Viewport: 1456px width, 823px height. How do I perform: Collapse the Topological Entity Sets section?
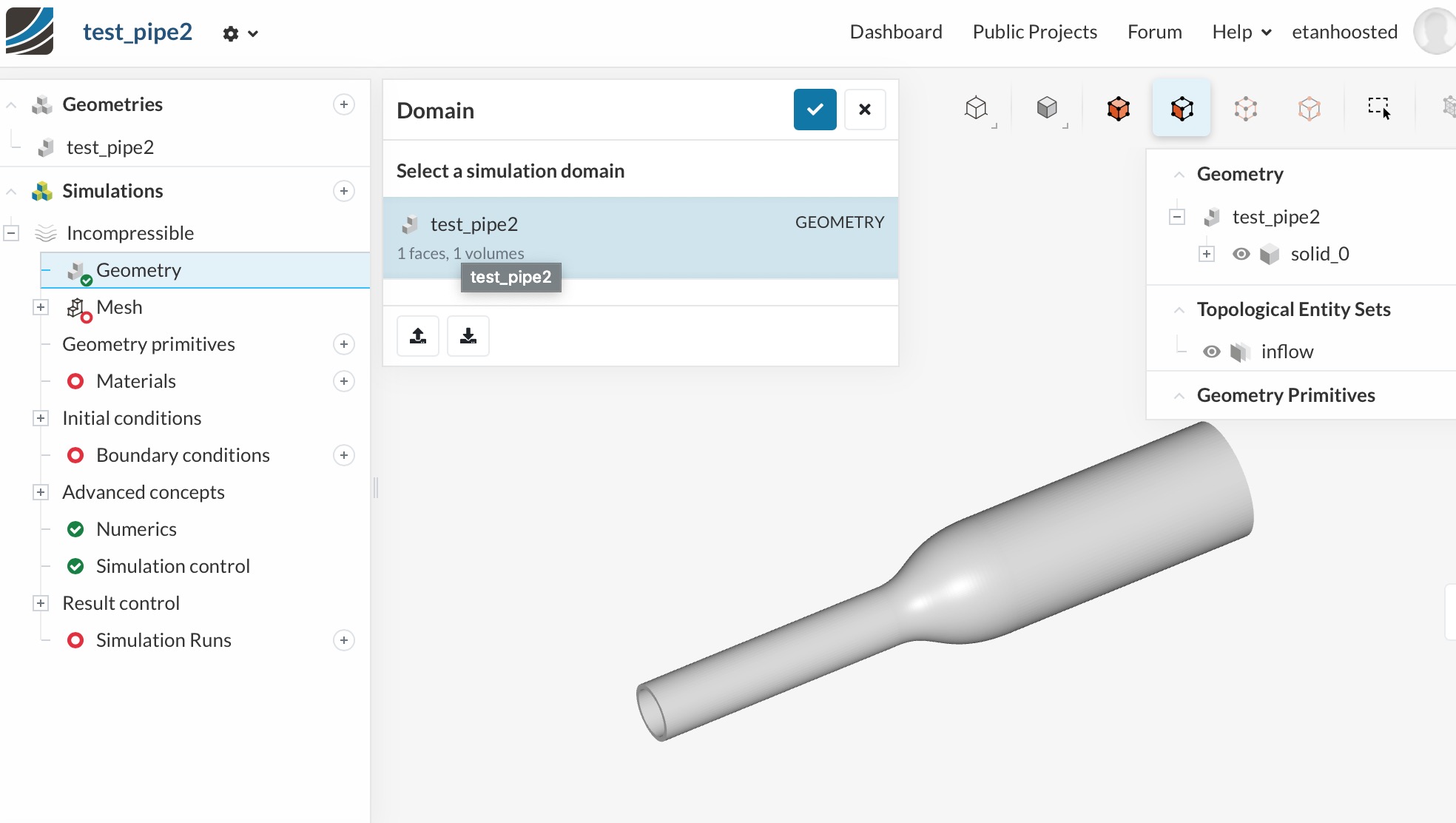(1179, 310)
